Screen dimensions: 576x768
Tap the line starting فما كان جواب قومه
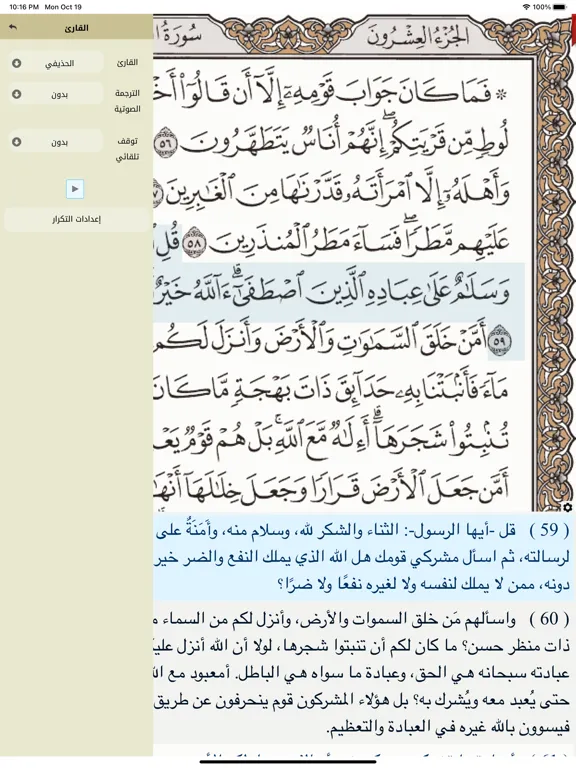tap(332, 93)
